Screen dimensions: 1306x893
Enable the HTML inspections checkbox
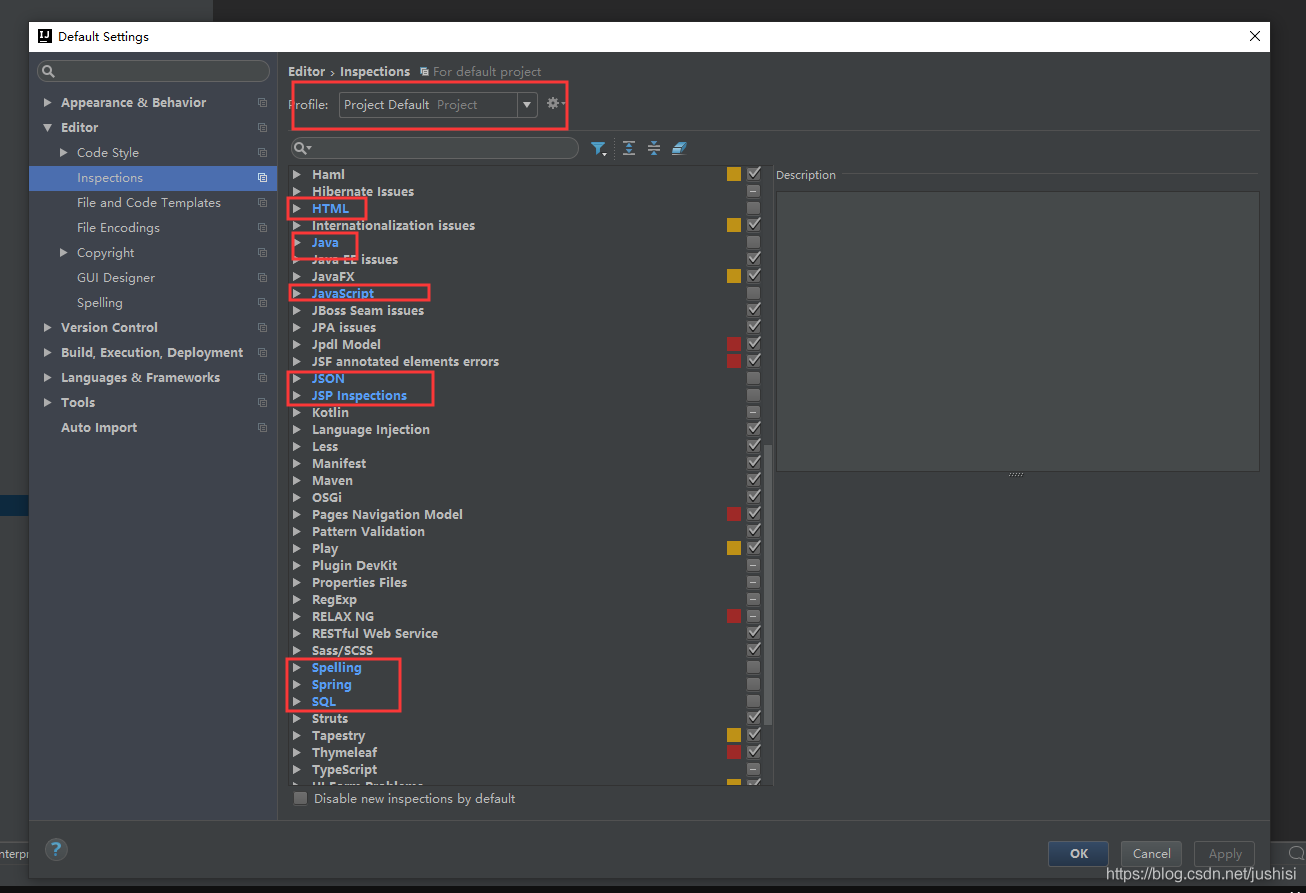[x=754, y=208]
